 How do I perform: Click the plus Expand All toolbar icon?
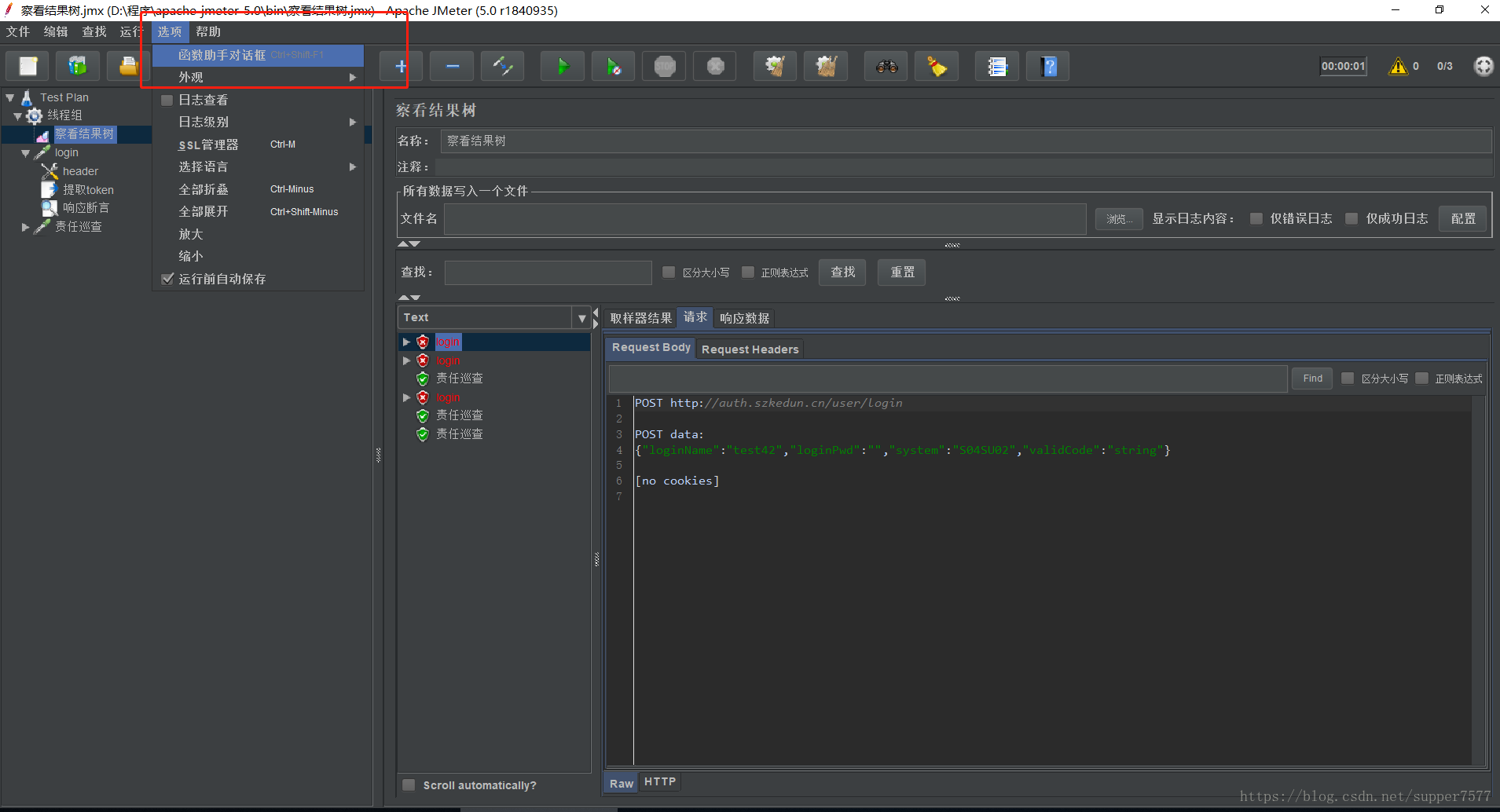(x=401, y=66)
